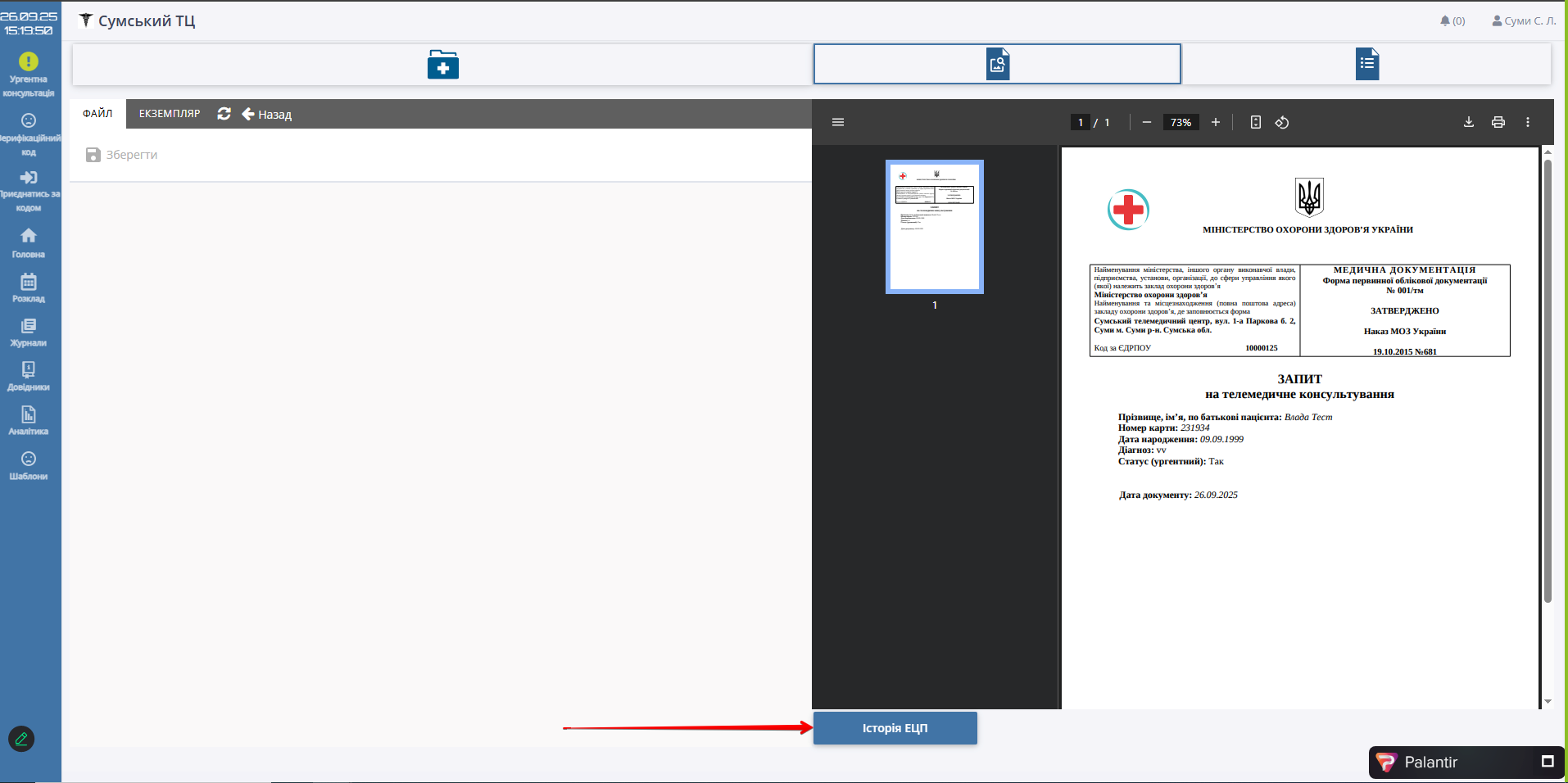Open the document list icon tab
Screen dimensions: 1568x783
pyautogui.click(x=1366, y=65)
